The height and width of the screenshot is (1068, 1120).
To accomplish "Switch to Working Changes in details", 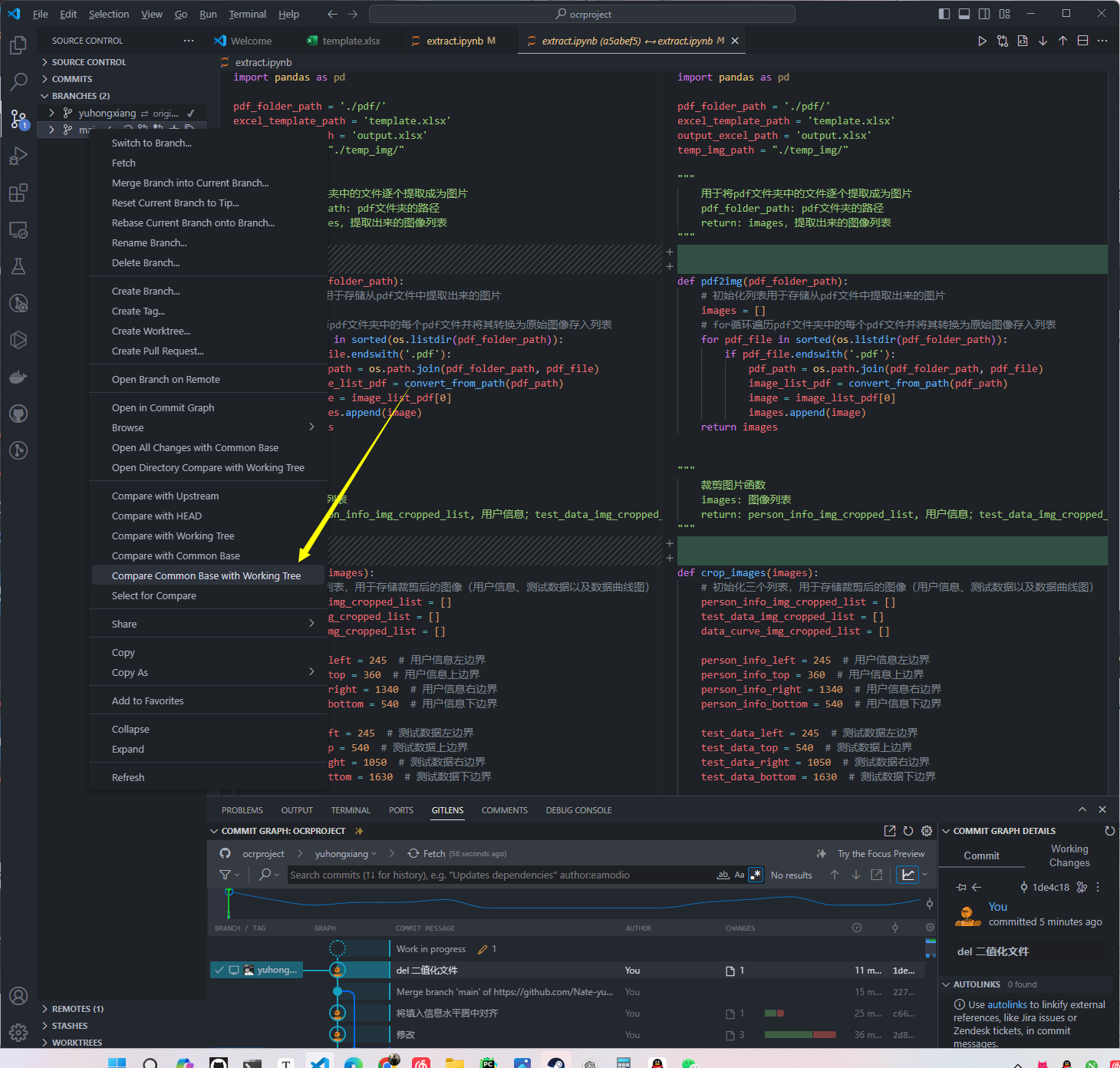I will click(x=1069, y=855).
